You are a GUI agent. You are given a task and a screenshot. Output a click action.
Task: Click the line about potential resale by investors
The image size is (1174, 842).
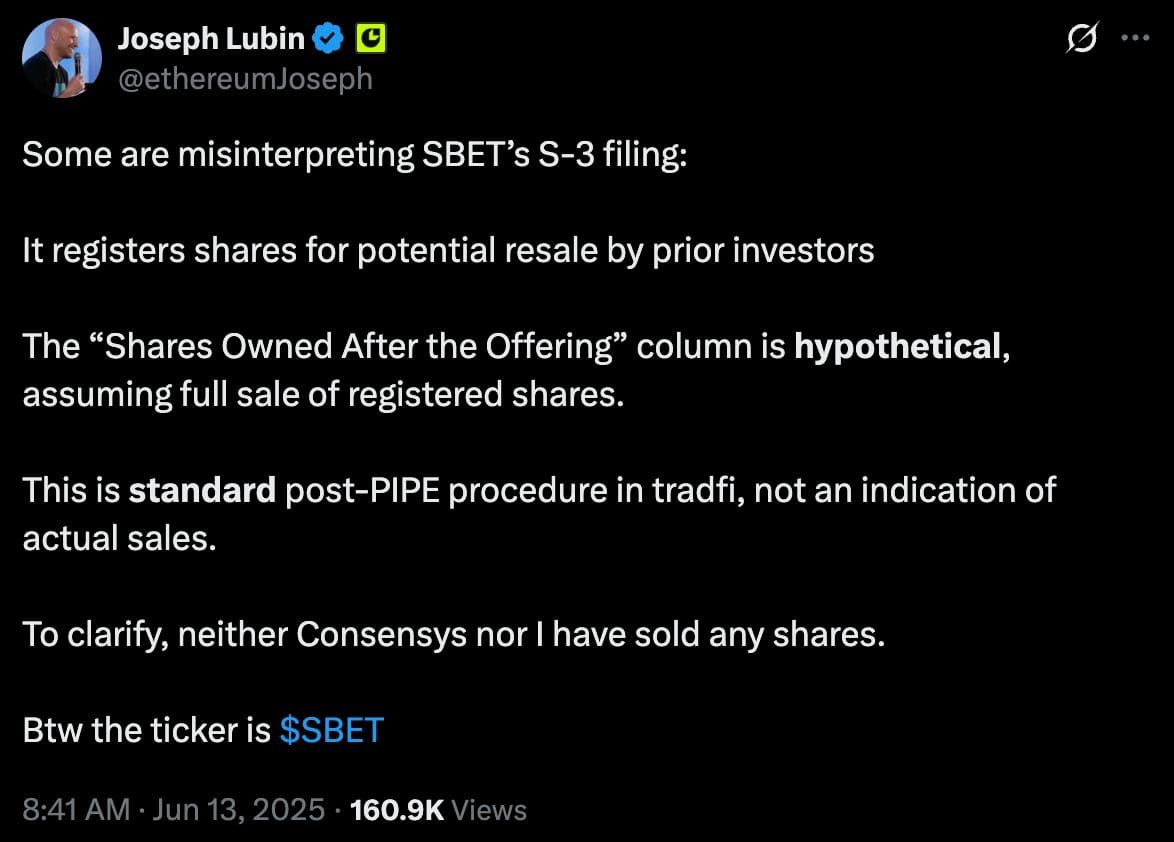pyautogui.click(x=448, y=251)
